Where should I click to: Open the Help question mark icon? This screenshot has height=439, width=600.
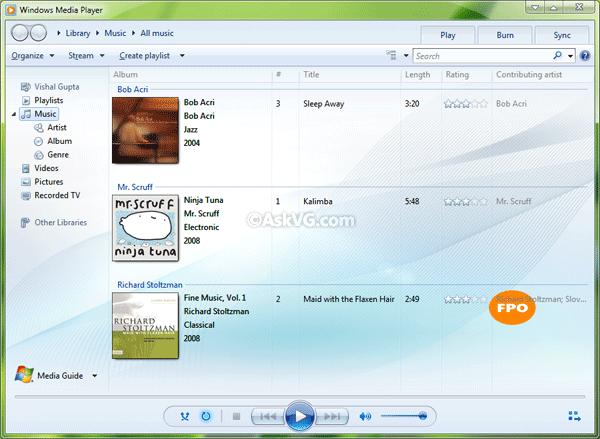tap(585, 56)
